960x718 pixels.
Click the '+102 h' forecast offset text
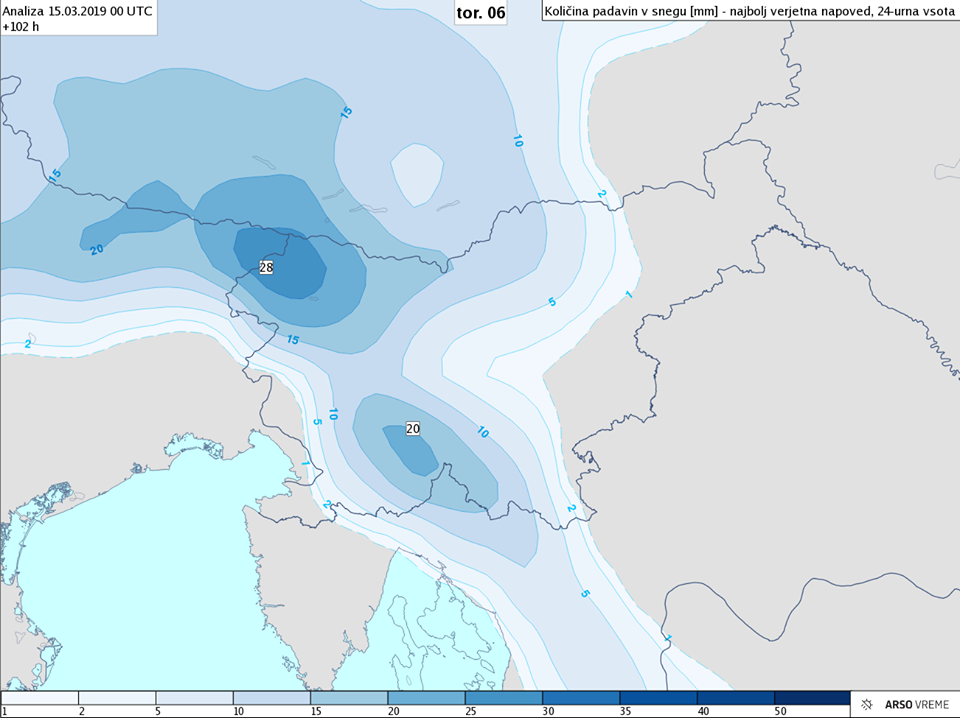click(22, 26)
